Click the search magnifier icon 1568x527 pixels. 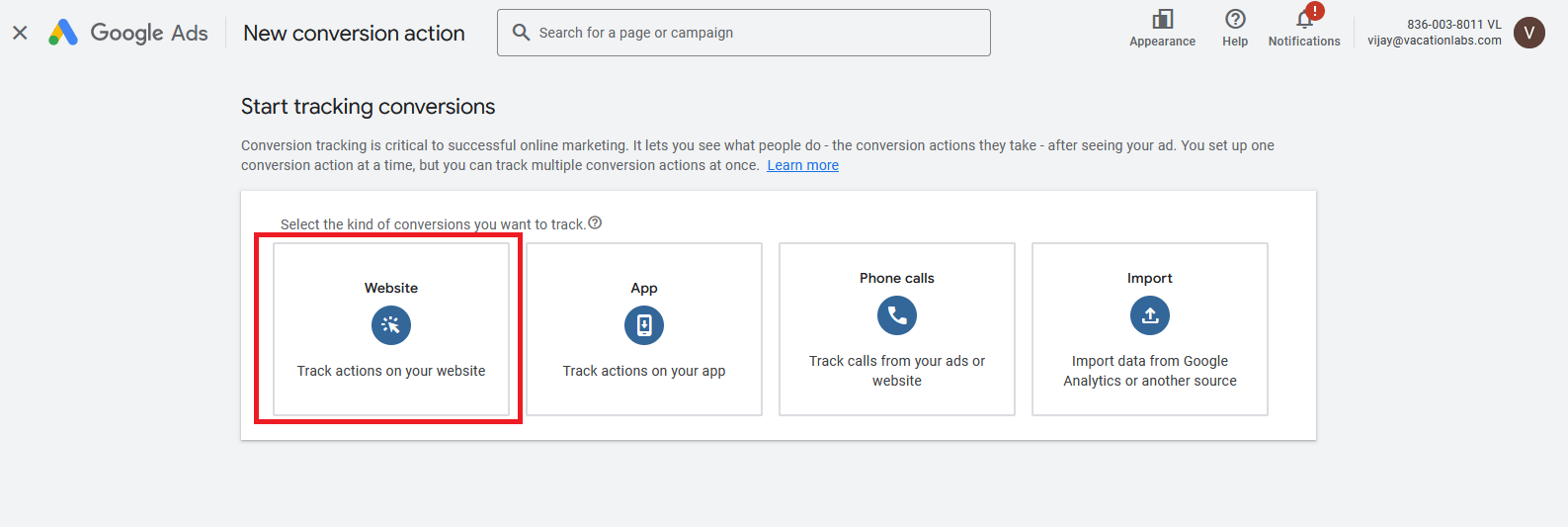point(521,33)
